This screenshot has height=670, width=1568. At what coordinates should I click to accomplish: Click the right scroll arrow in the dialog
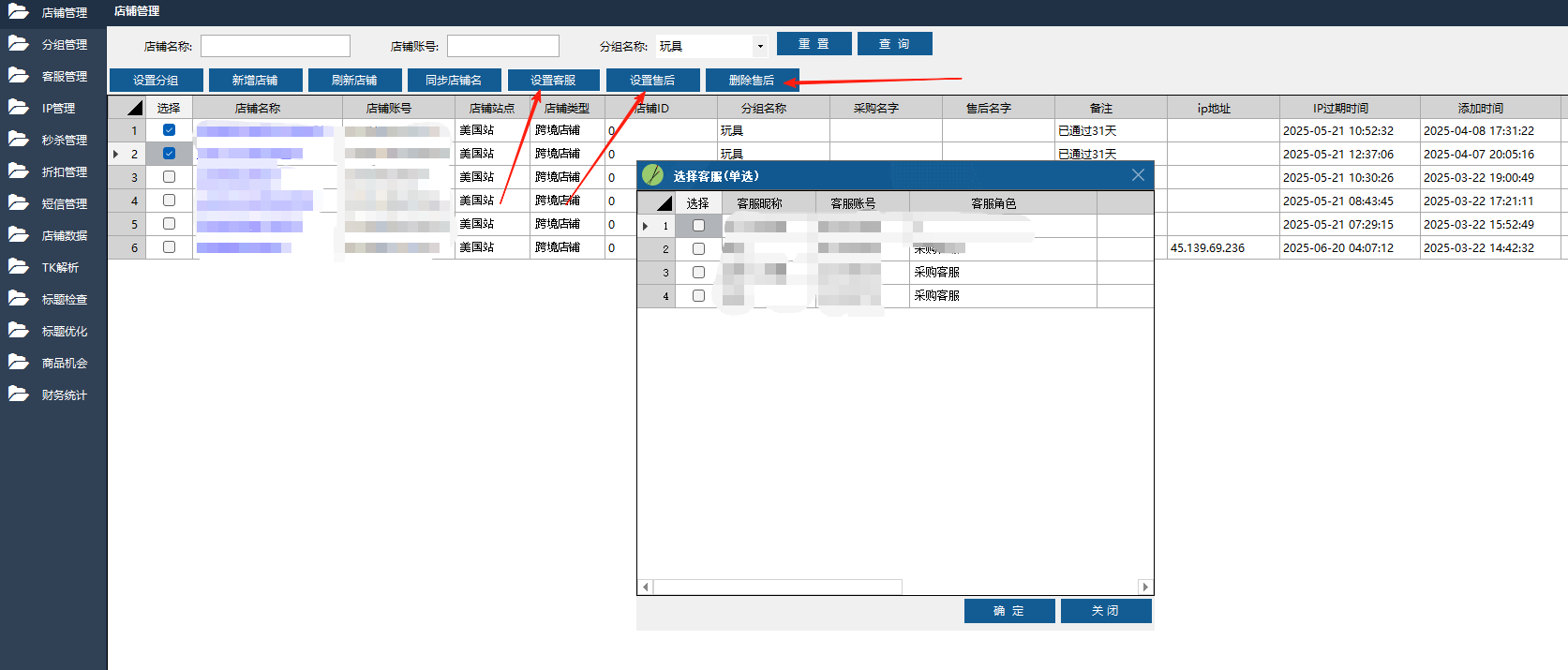[1144, 587]
